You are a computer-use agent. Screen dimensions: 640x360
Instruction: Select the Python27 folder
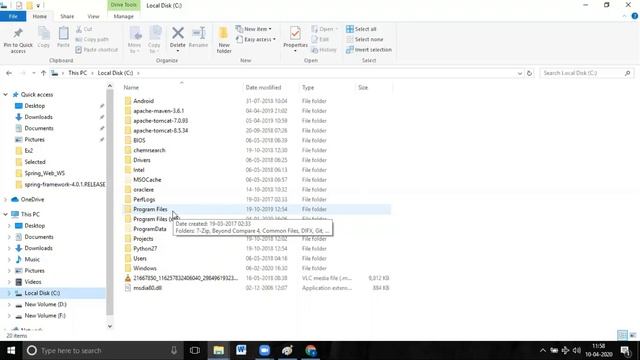tap(145, 249)
